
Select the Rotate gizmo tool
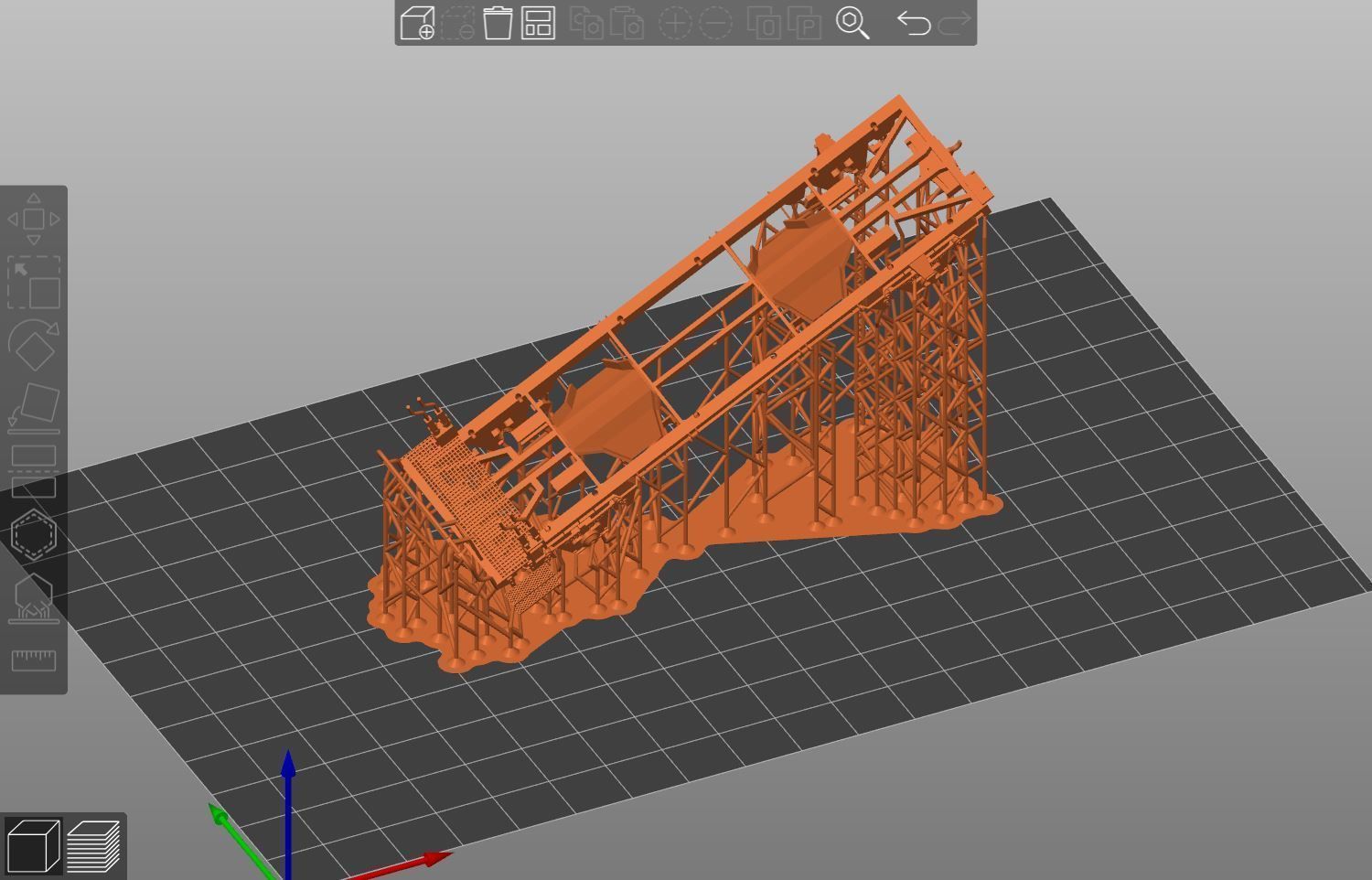[x=34, y=345]
